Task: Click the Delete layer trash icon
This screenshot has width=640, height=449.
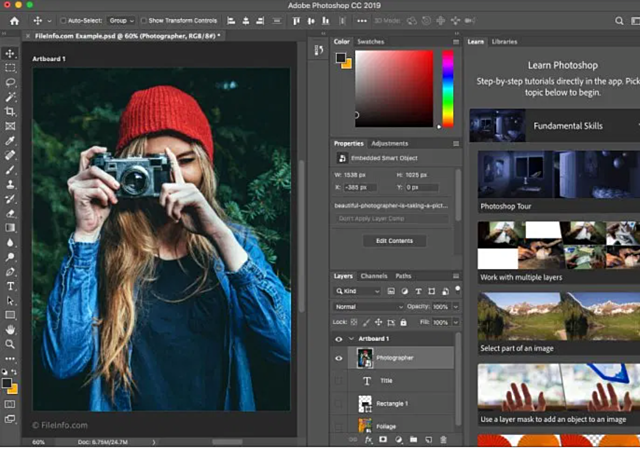Action: tap(443, 440)
